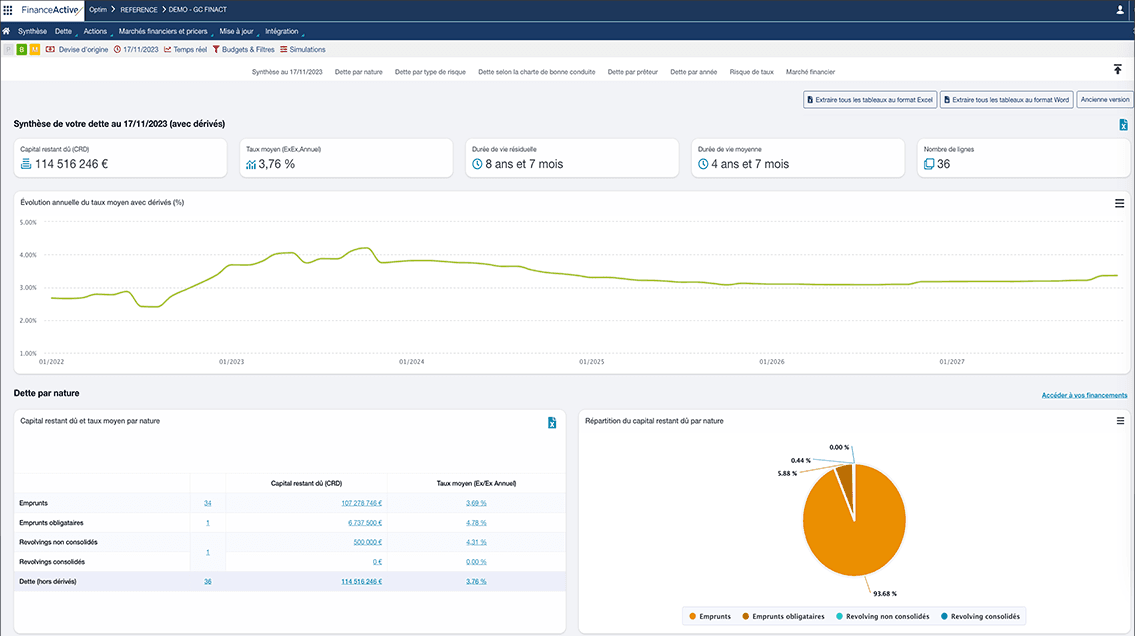Toggle the yellow M filter badge
This screenshot has width=1135, height=636.
point(34,49)
